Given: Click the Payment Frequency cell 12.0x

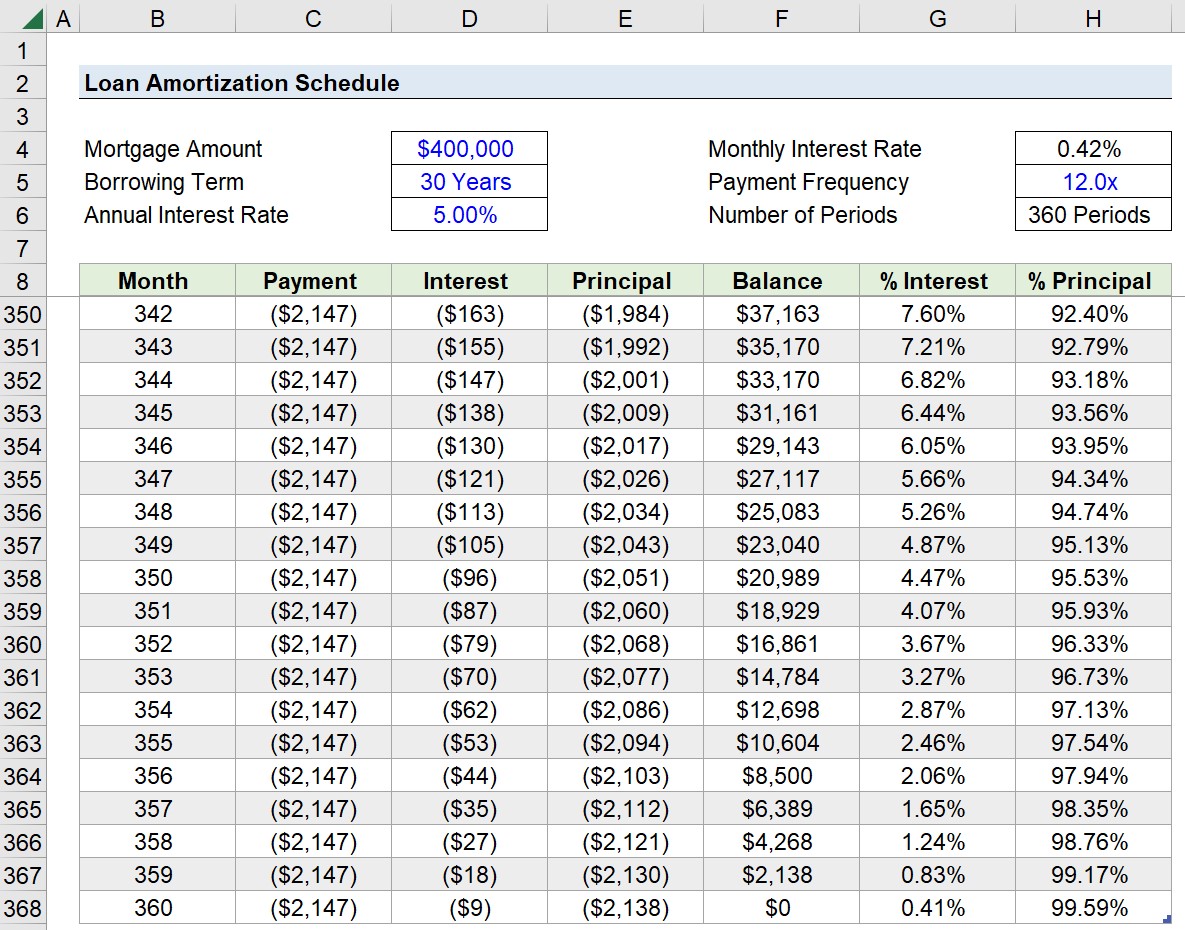Looking at the screenshot, I should (1092, 181).
